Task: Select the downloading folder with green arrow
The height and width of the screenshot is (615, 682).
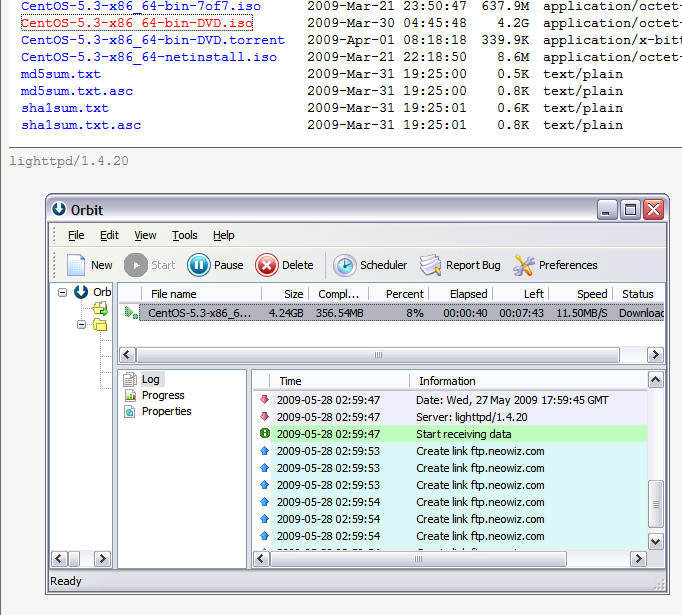Action: (100, 308)
